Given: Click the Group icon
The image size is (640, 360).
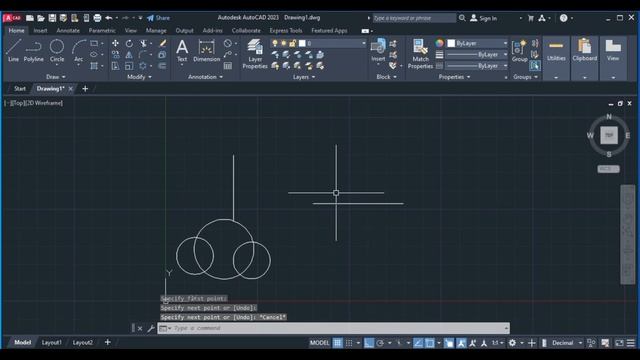Looking at the screenshot, I should point(519,51).
